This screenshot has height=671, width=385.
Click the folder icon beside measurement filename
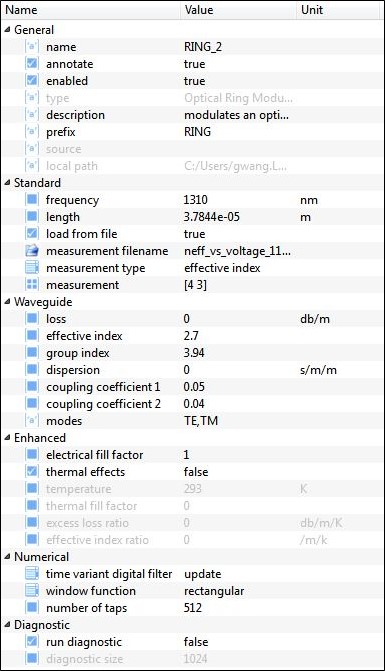pyautogui.click(x=32, y=251)
